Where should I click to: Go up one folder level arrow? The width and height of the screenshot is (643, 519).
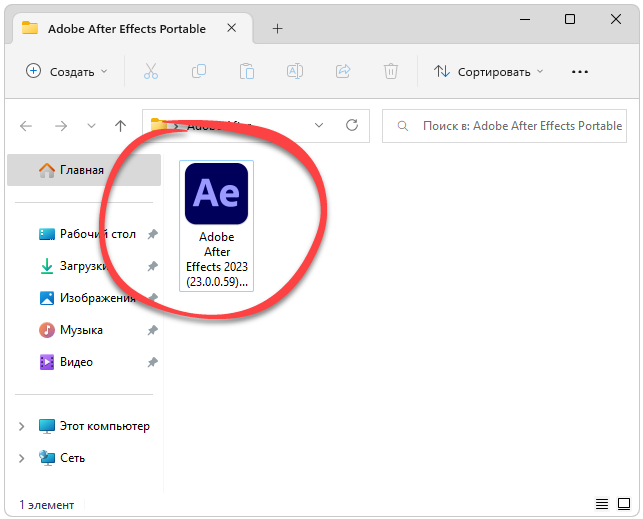[x=120, y=126]
